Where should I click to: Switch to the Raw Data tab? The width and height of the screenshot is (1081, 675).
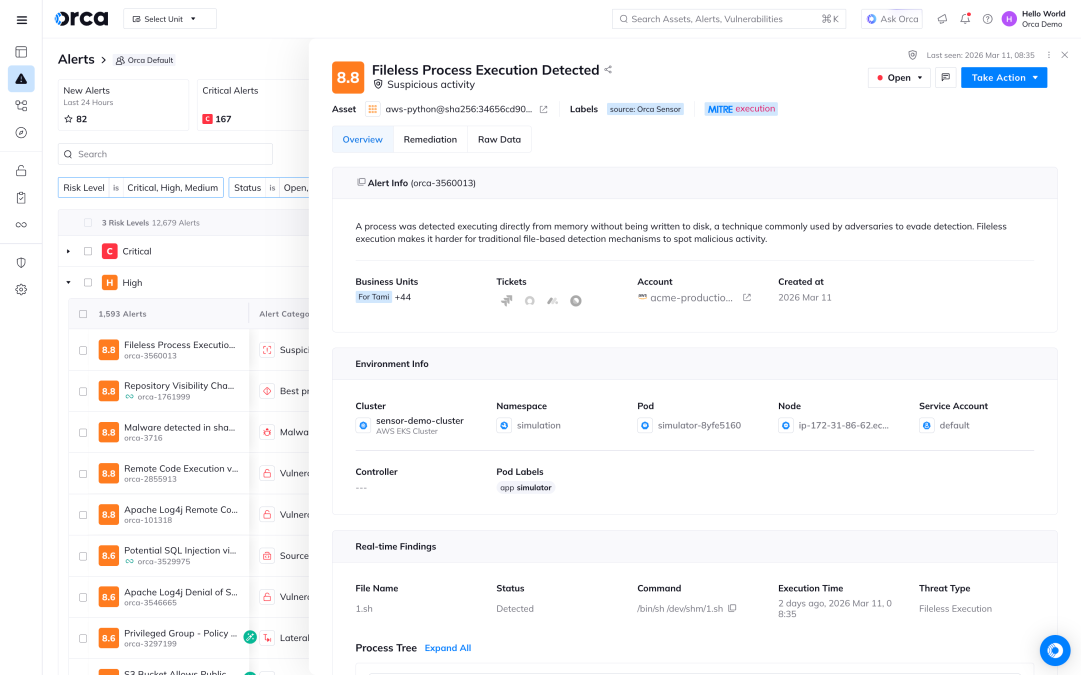[x=499, y=140]
